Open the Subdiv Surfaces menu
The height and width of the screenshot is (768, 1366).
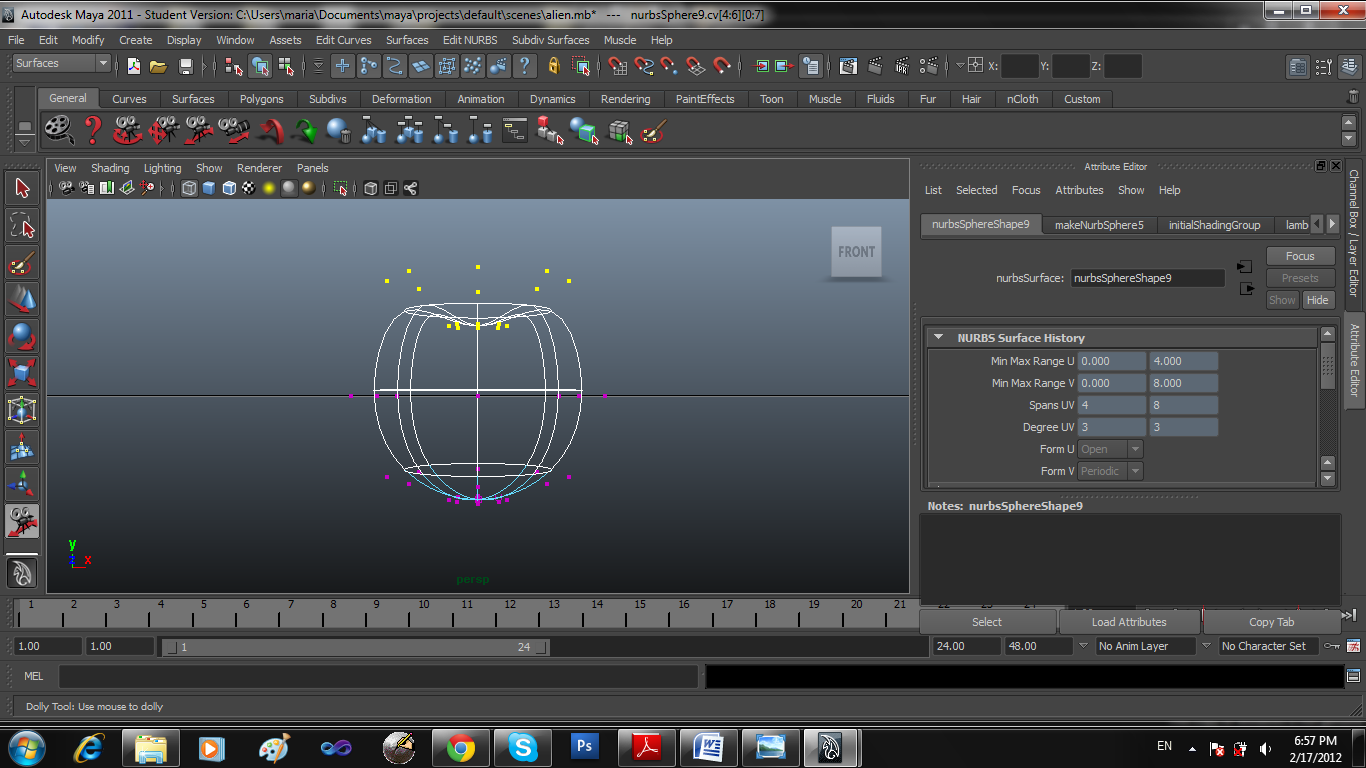click(x=550, y=40)
